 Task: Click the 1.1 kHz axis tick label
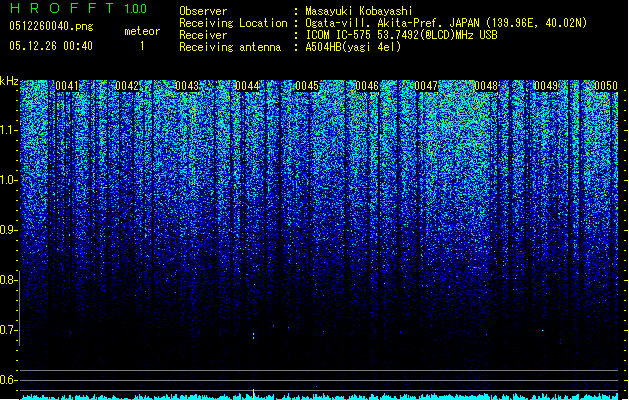coord(8,130)
